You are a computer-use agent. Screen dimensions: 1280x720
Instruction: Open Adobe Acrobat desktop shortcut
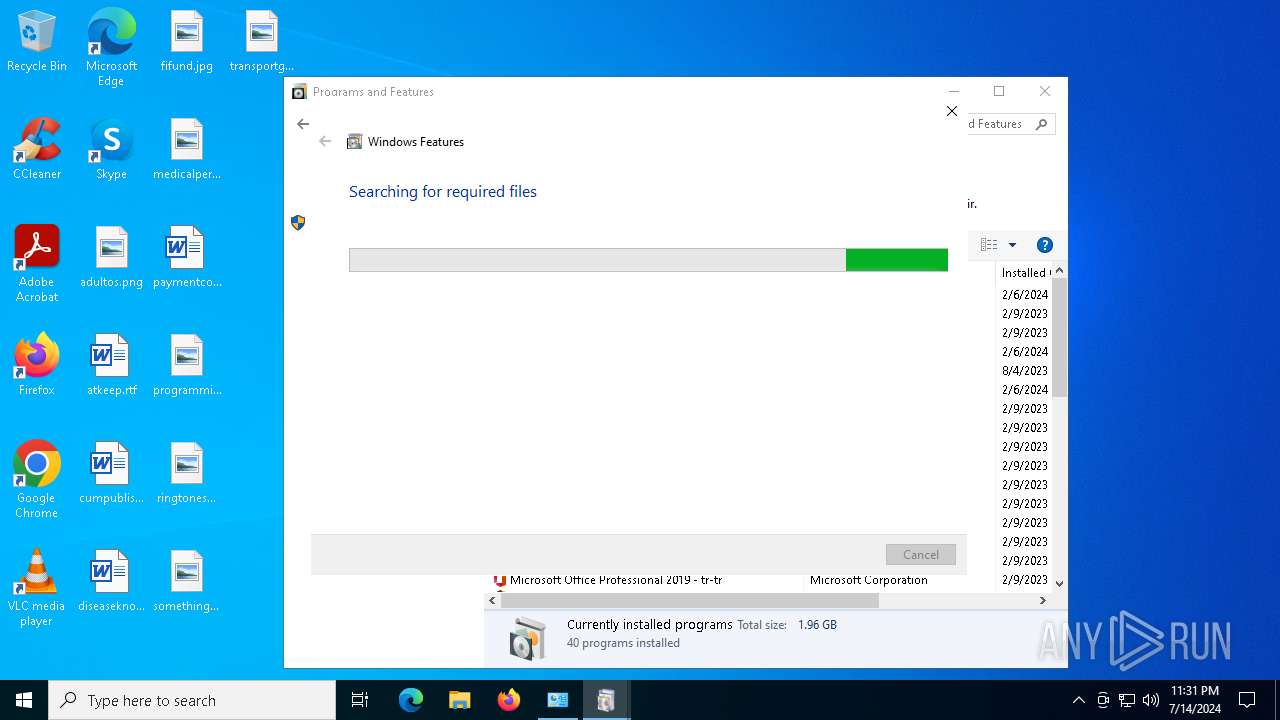[37, 264]
